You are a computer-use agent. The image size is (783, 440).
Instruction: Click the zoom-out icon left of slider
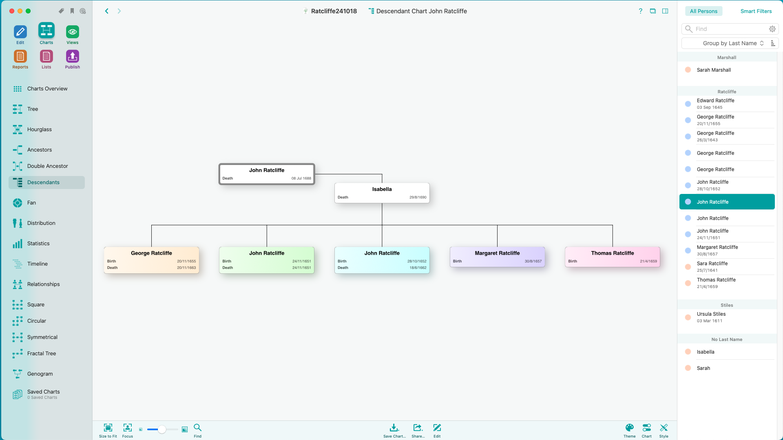click(x=141, y=430)
